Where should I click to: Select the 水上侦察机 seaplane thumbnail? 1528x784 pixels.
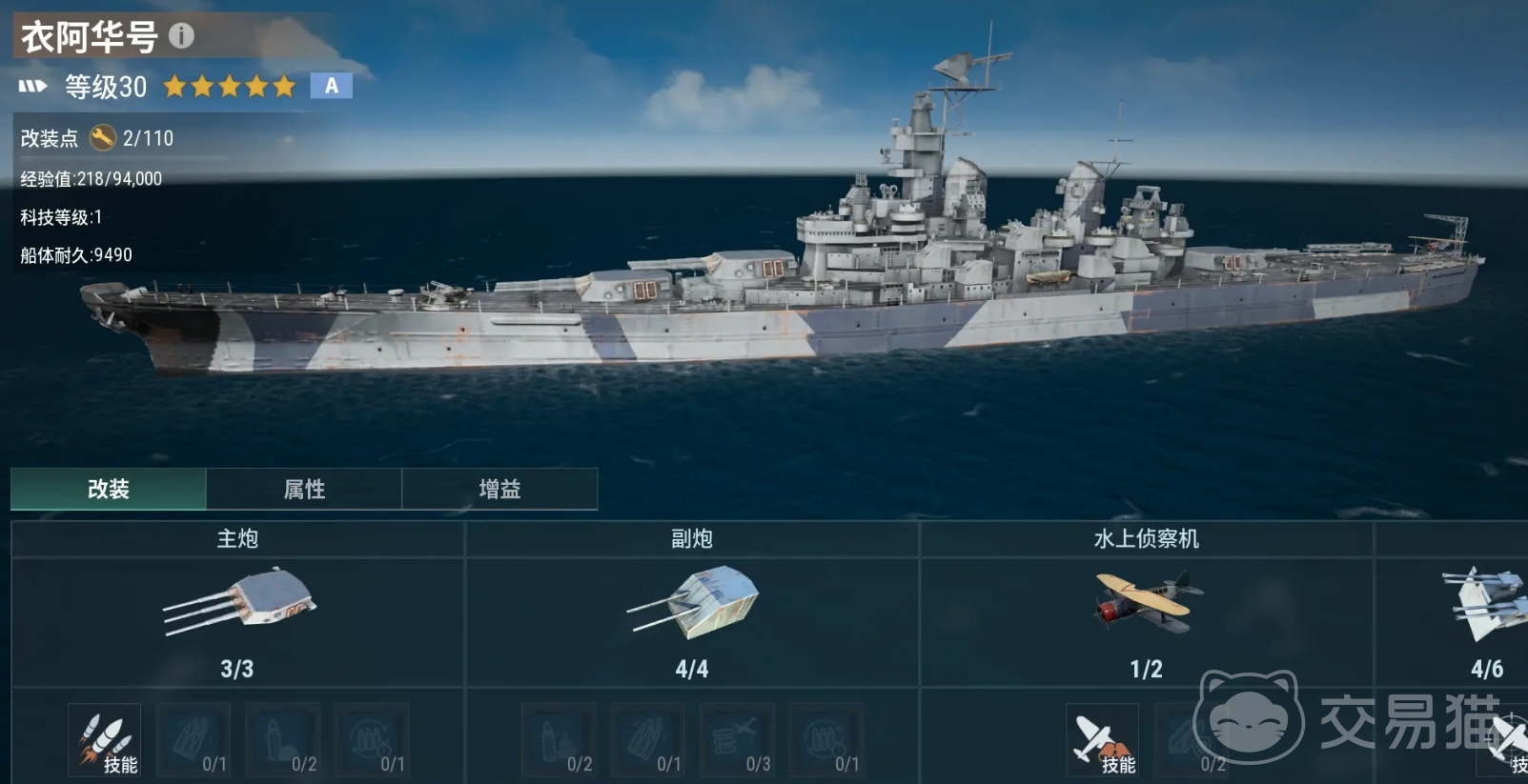[x=1147, y=601]
